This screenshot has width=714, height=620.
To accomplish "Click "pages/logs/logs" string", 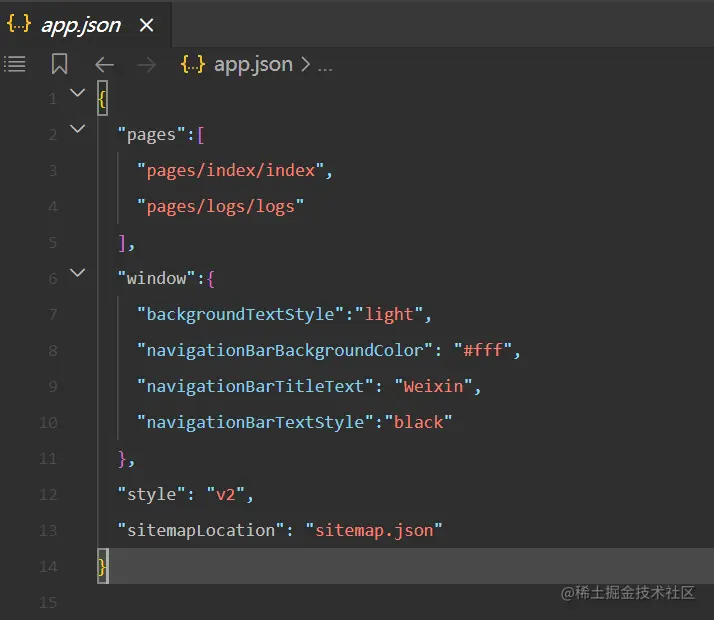I will [x=220, y=207].
